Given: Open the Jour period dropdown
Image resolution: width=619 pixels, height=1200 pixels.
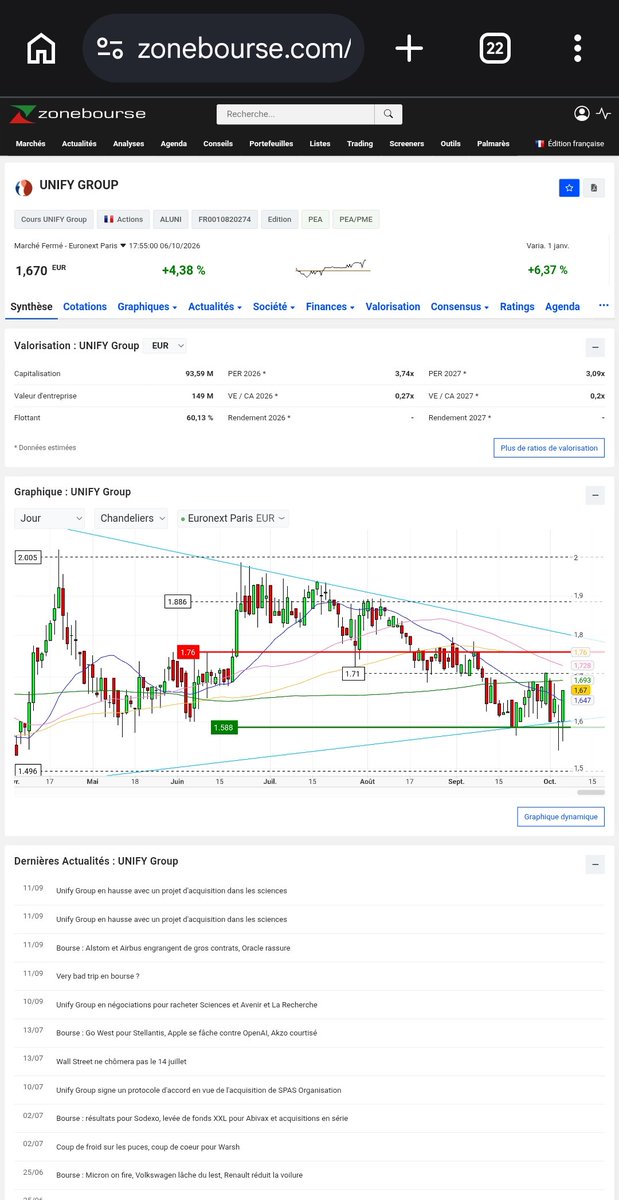Looking at the screenshot, I should point(50,518).
